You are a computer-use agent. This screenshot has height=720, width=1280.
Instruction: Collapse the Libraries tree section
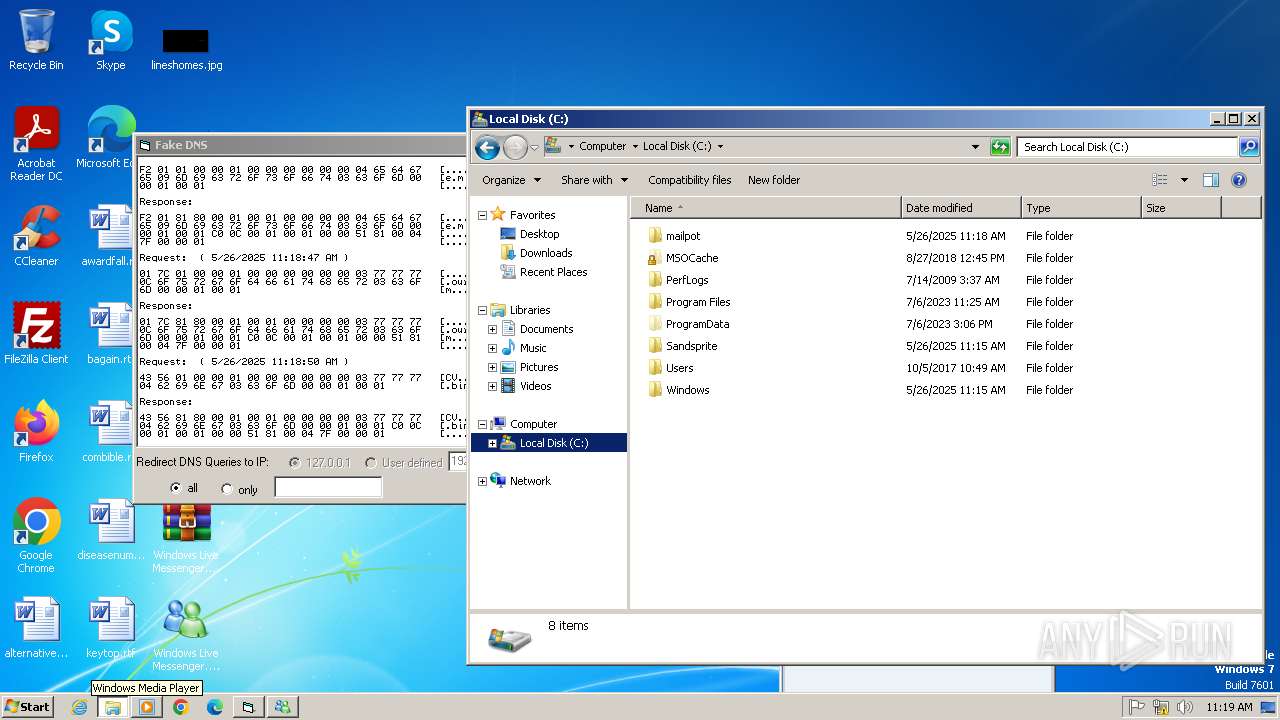[x=482, y=310]
